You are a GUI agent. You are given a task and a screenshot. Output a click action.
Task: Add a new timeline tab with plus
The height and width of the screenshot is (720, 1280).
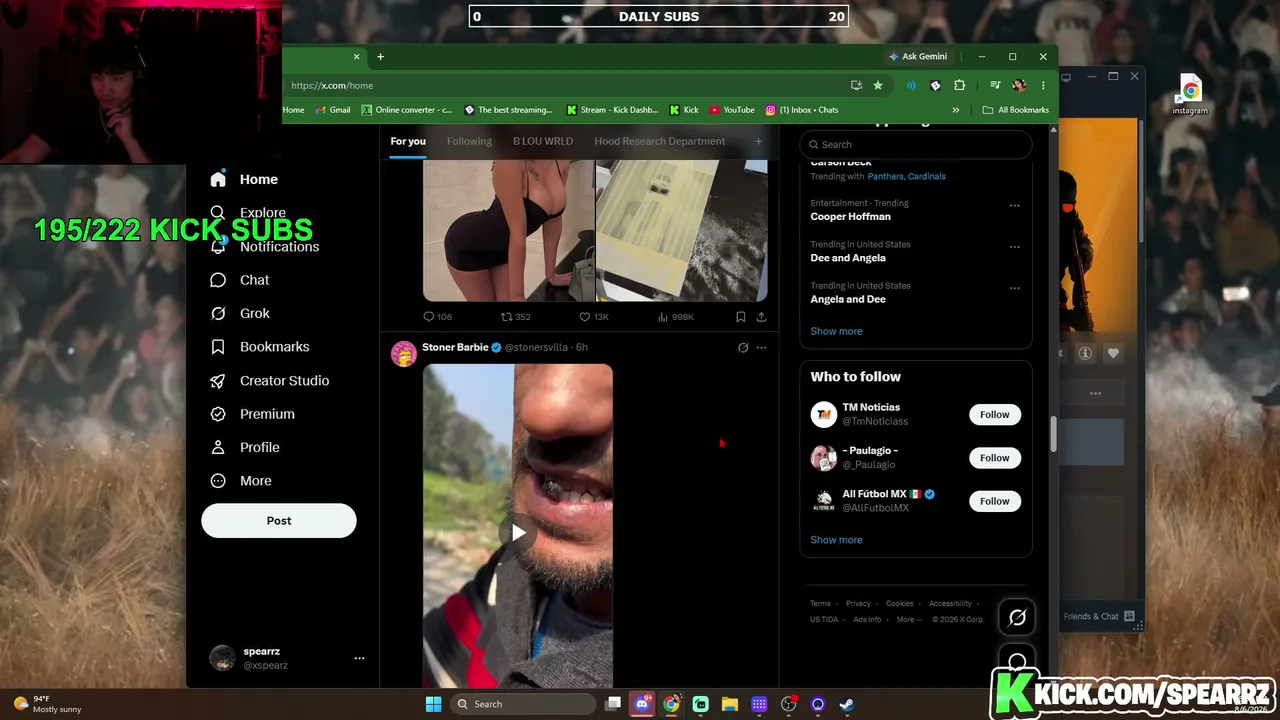tap(758, 141)
